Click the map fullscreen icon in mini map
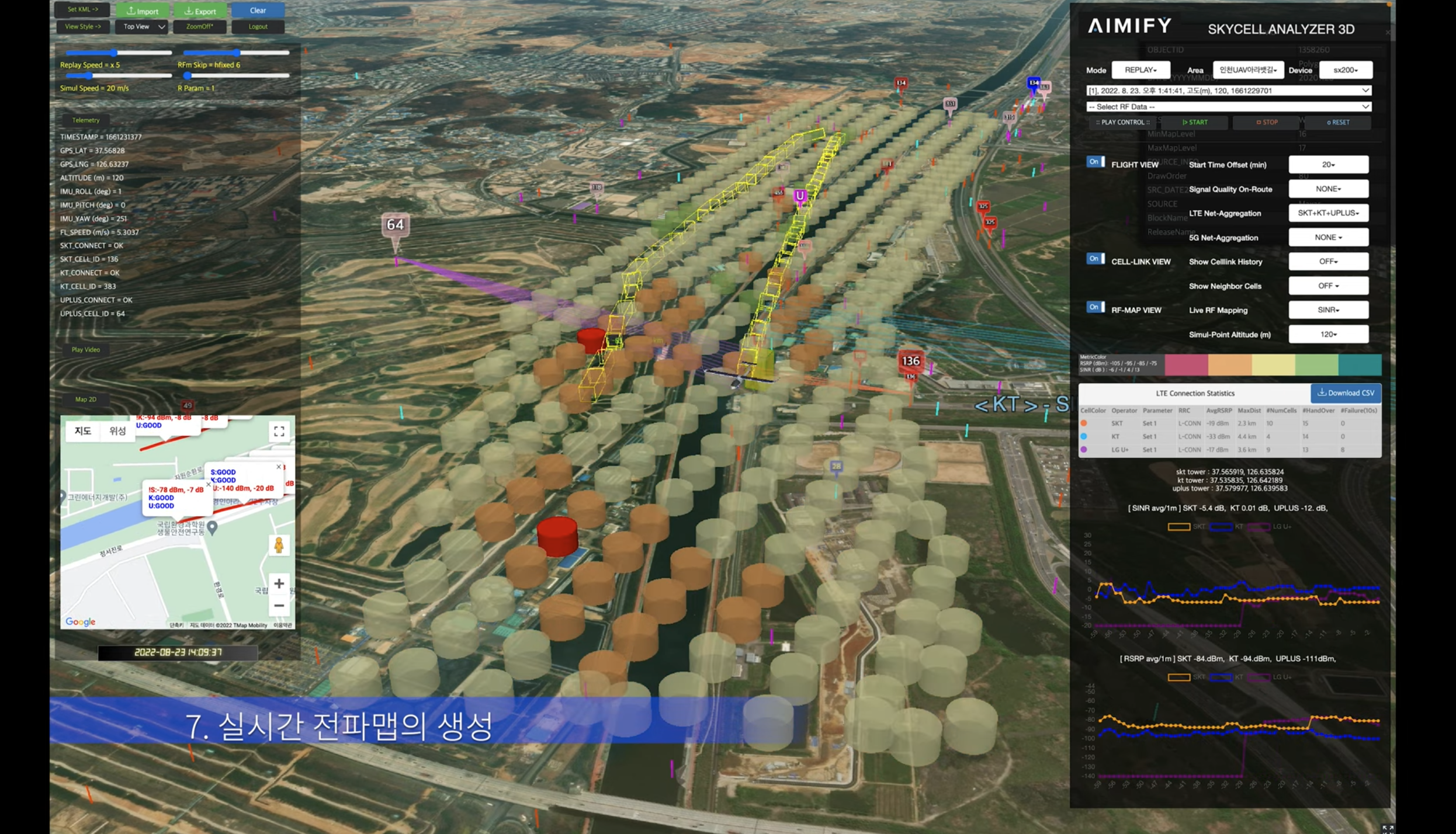The image size is (1456, 834). coord(279,431)
